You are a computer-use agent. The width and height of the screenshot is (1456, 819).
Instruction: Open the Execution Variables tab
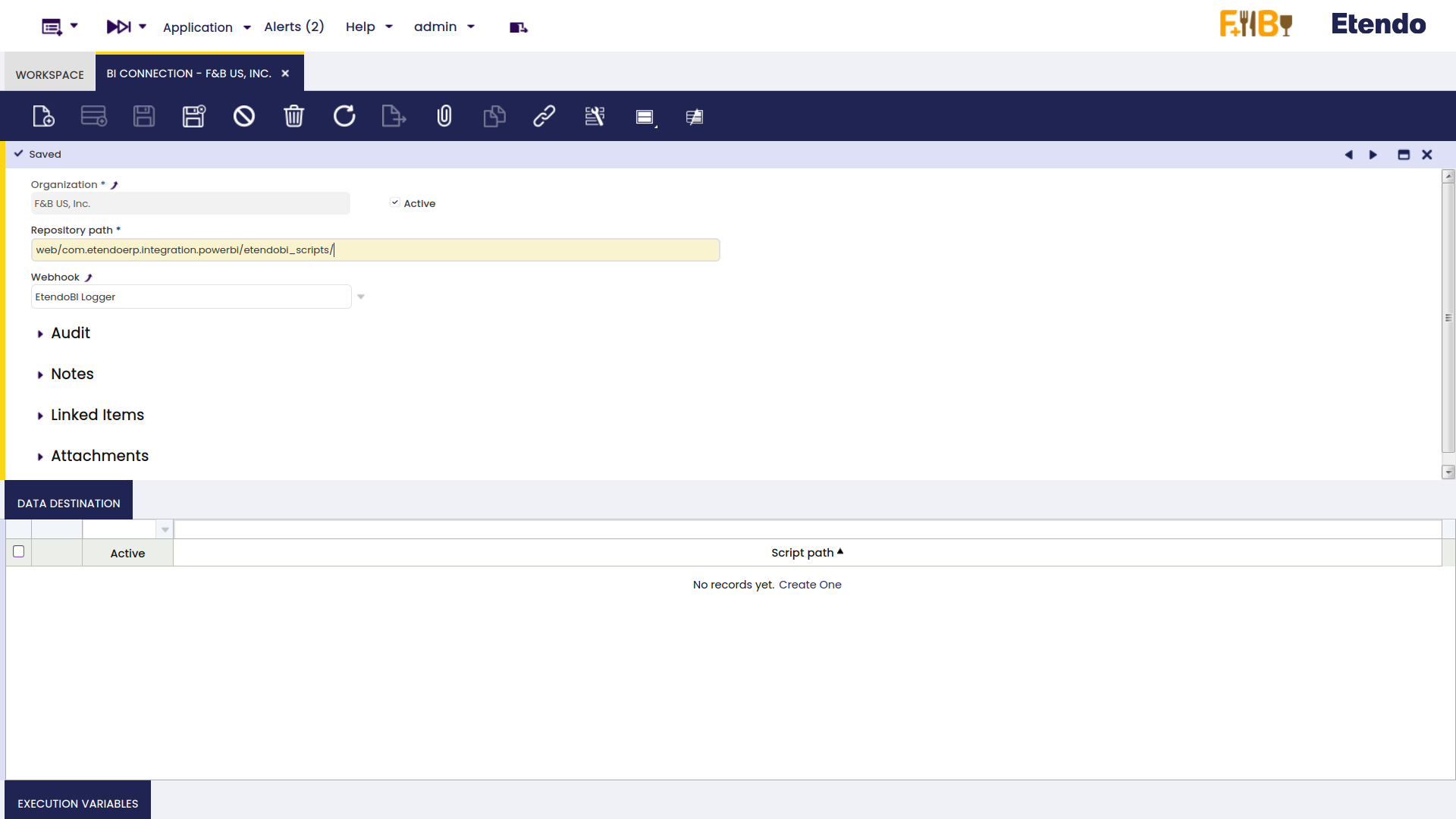point(78,802)
